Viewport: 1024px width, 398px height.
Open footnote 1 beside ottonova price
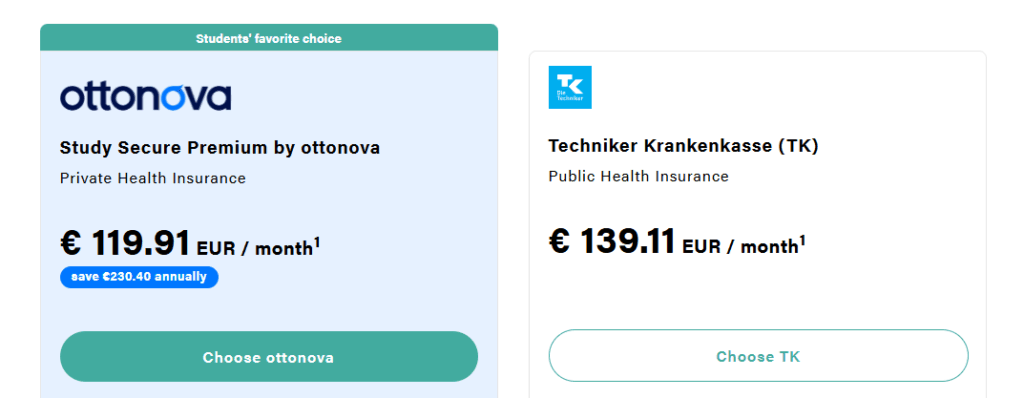(317, 242)
